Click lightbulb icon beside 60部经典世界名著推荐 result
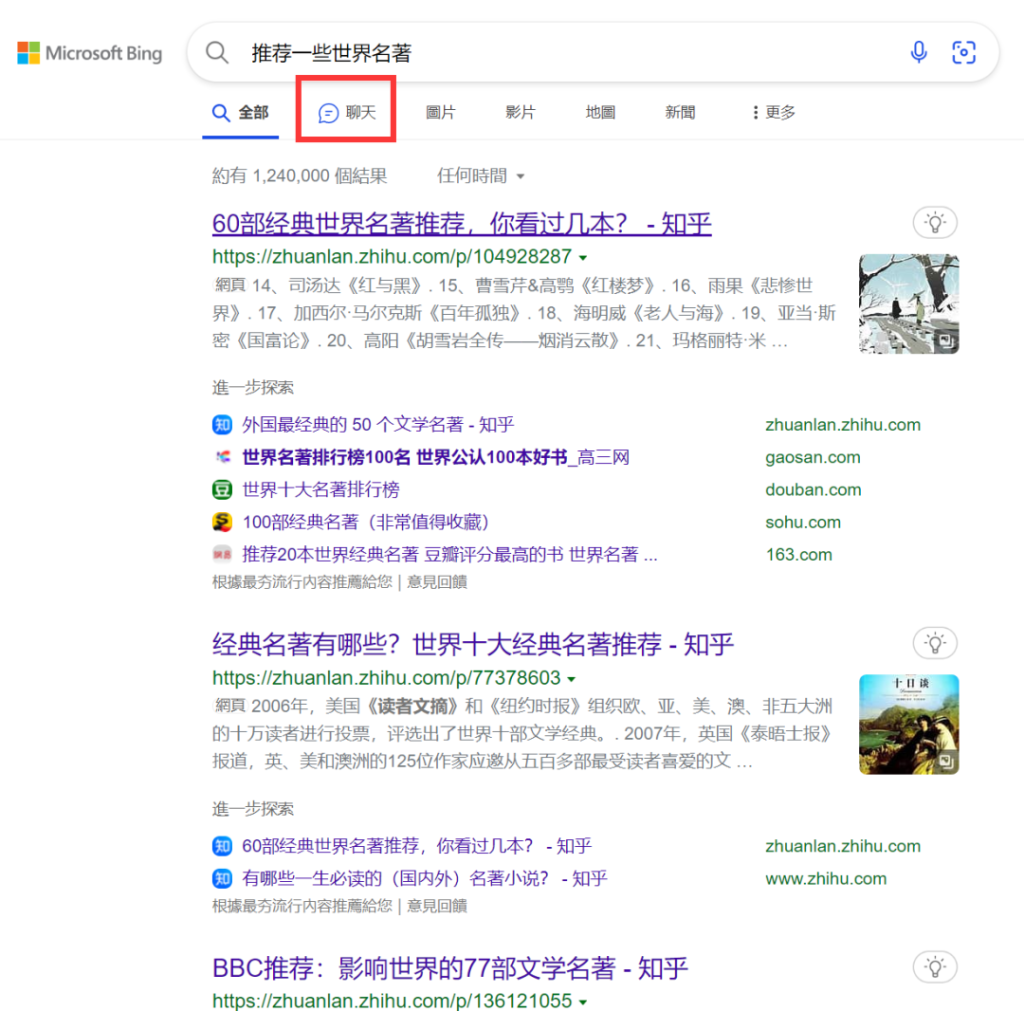Viewport: 1024px width, 1011px height. click(935, 223)
